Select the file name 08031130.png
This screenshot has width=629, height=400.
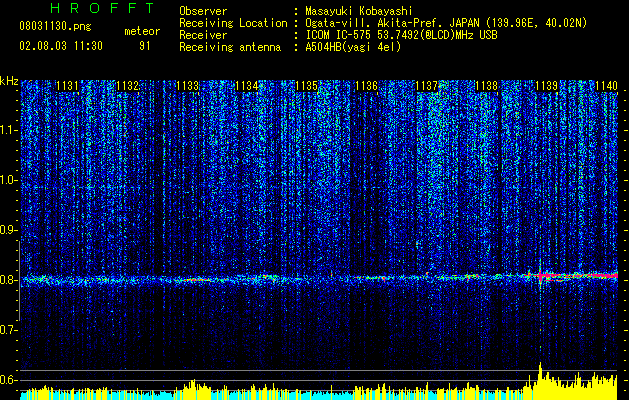click(55, 27)
